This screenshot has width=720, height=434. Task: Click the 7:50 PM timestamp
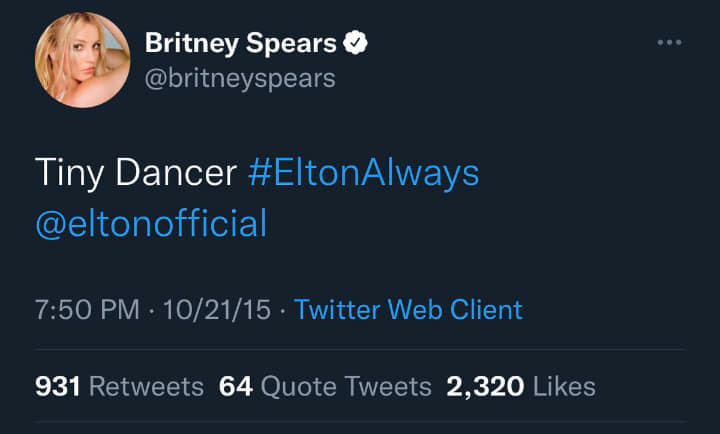click(87, 310)
